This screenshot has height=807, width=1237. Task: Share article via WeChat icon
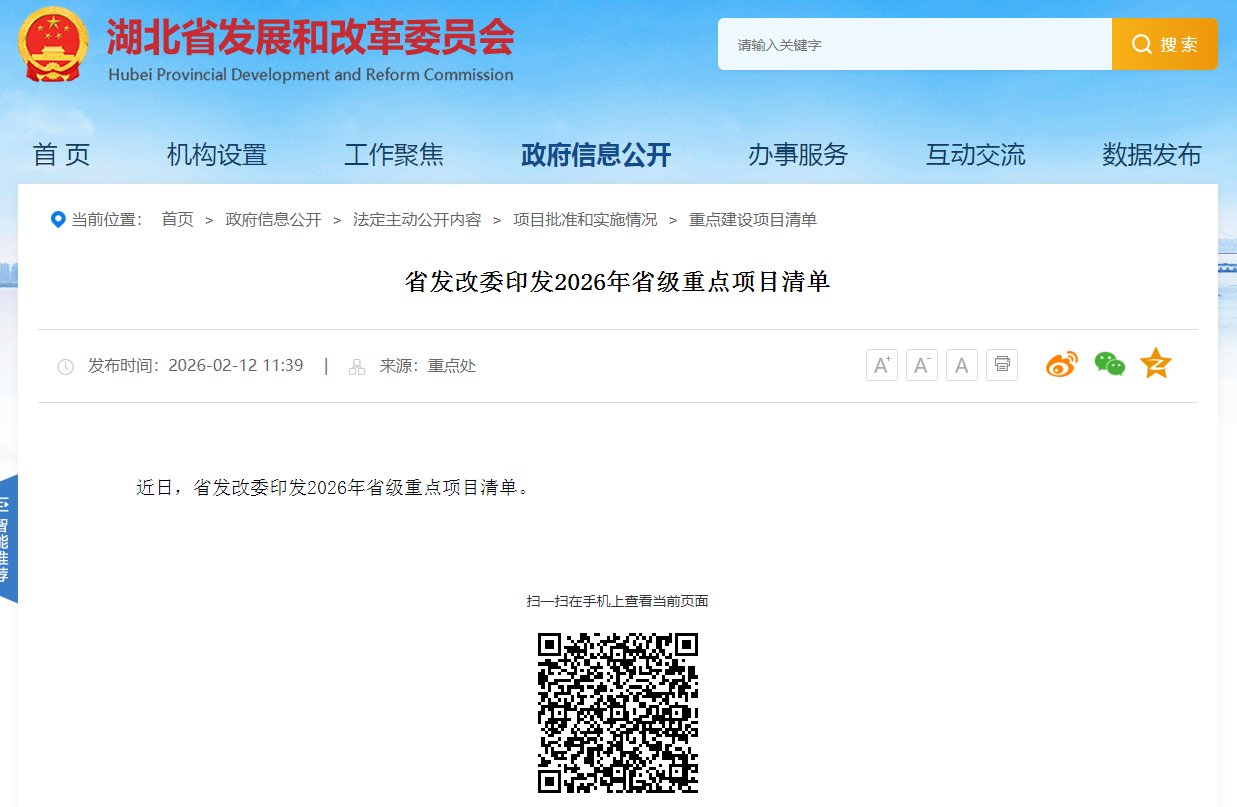pyautogui.click(x=1109, y=364)
